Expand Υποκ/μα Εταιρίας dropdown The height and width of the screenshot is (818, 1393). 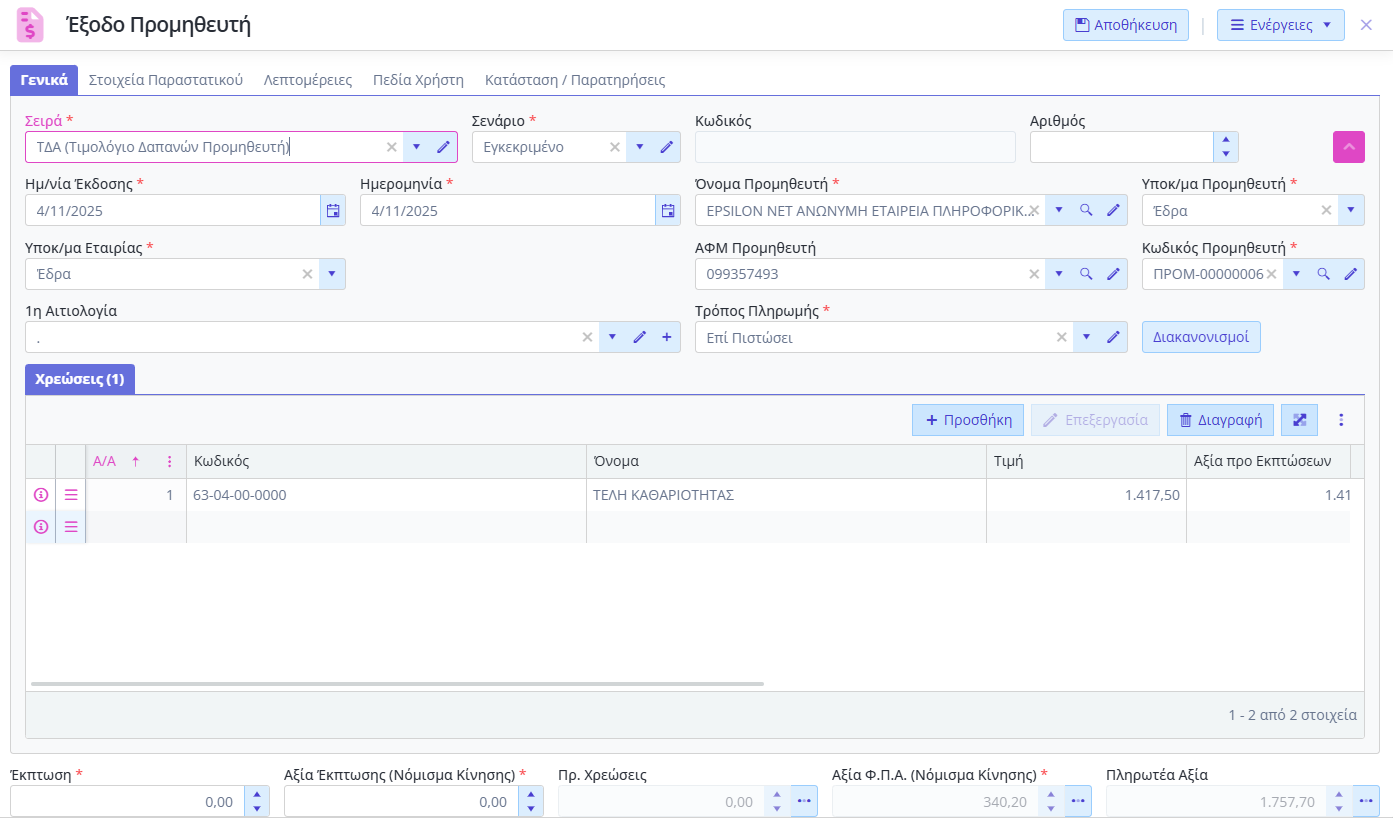332,274
